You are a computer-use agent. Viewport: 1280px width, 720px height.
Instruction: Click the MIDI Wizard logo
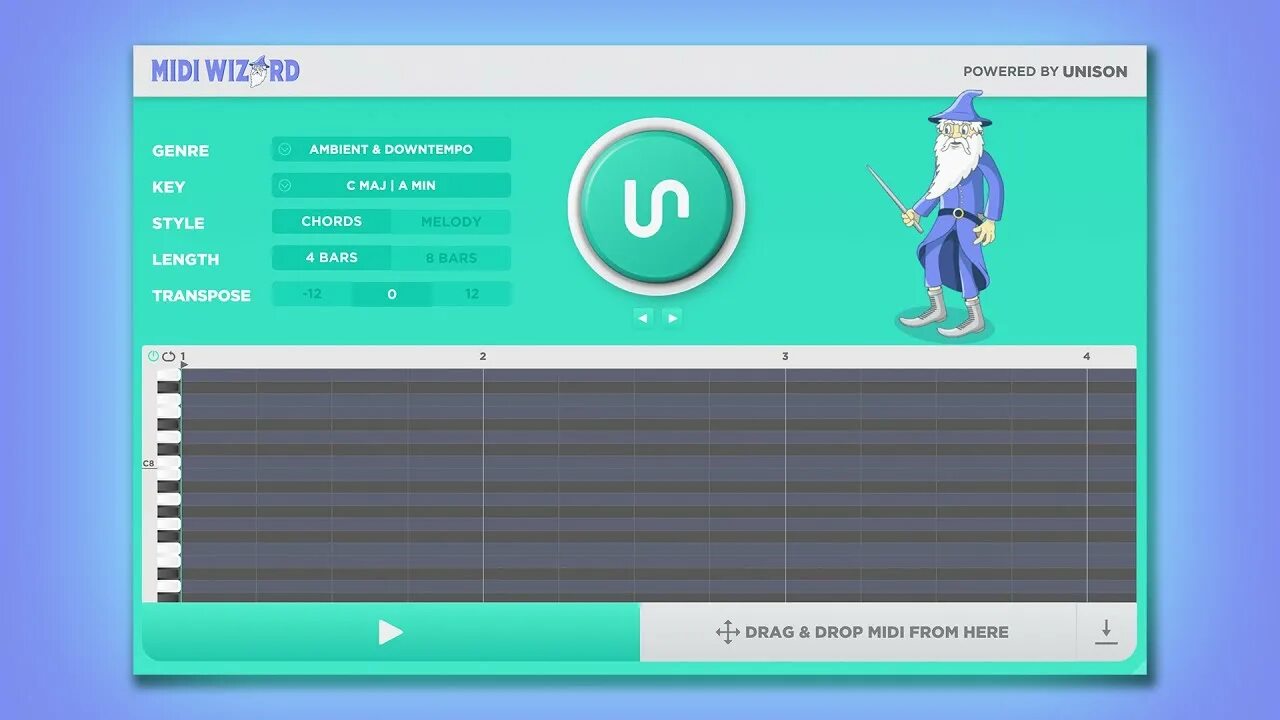pyautogui.click(x=225, y=71)
